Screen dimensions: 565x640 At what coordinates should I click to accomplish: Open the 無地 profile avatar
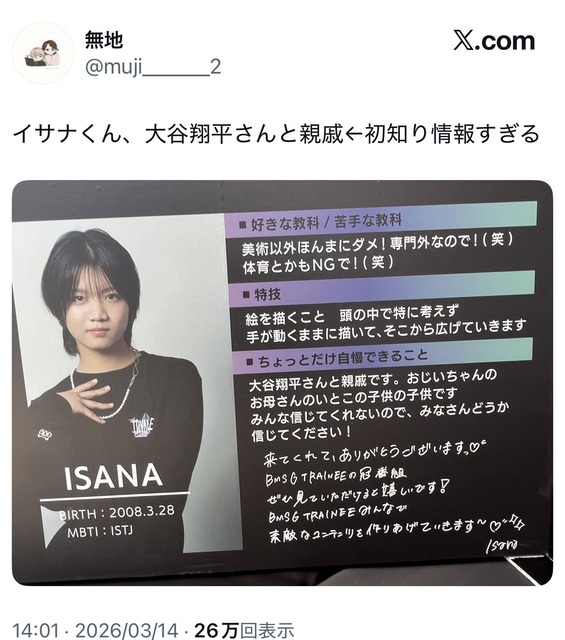pos(43,53)
